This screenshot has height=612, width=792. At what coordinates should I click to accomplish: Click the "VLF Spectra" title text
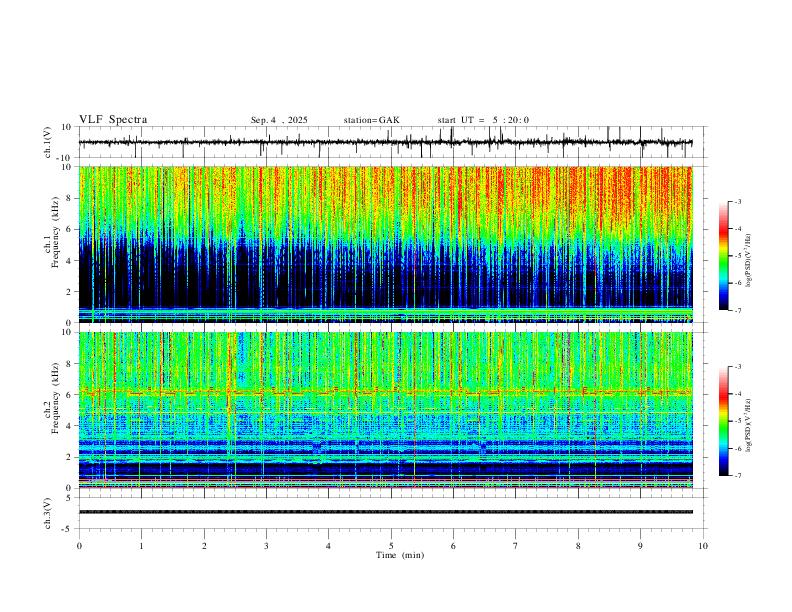[113, 119]
